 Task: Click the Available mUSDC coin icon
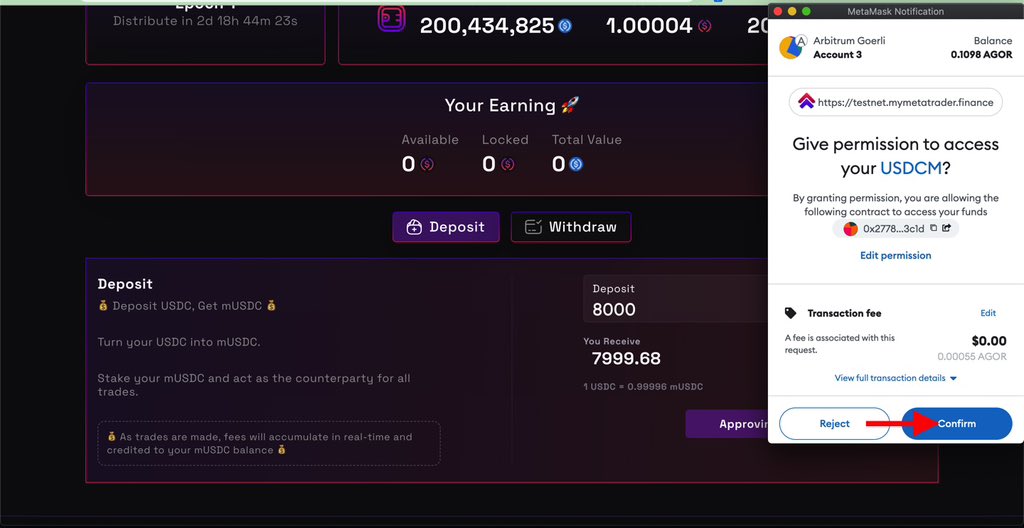point(426,164)
